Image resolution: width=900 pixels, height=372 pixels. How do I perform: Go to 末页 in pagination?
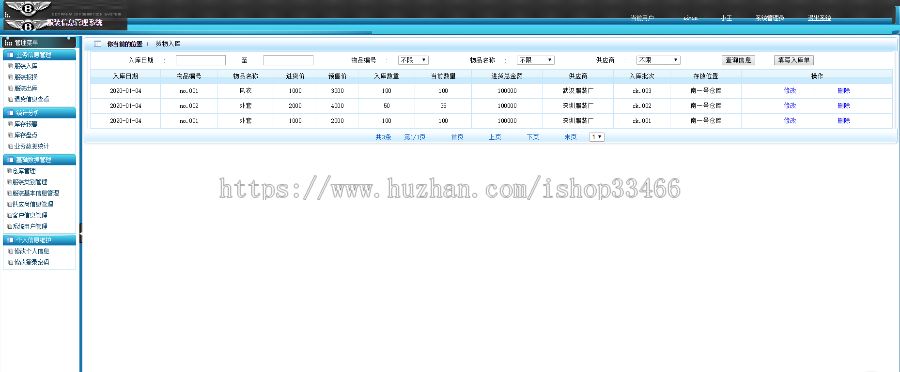(x=571, y=137)
